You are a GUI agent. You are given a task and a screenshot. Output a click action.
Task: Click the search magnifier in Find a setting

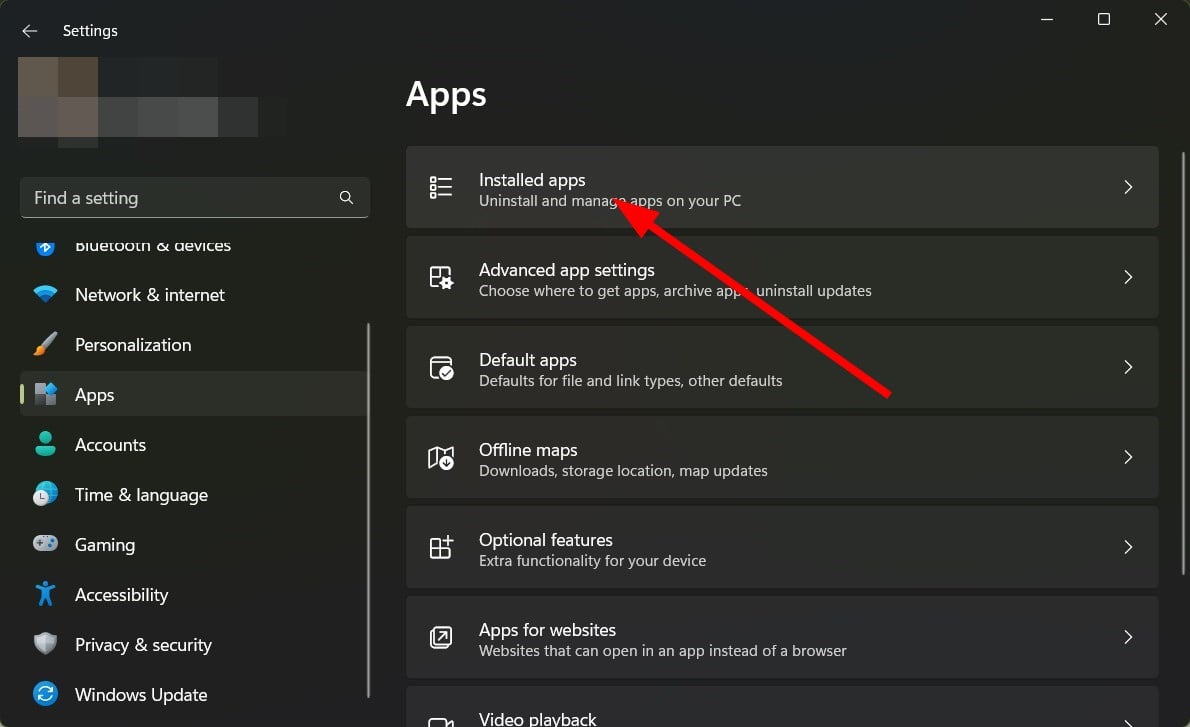click(345, 198)
